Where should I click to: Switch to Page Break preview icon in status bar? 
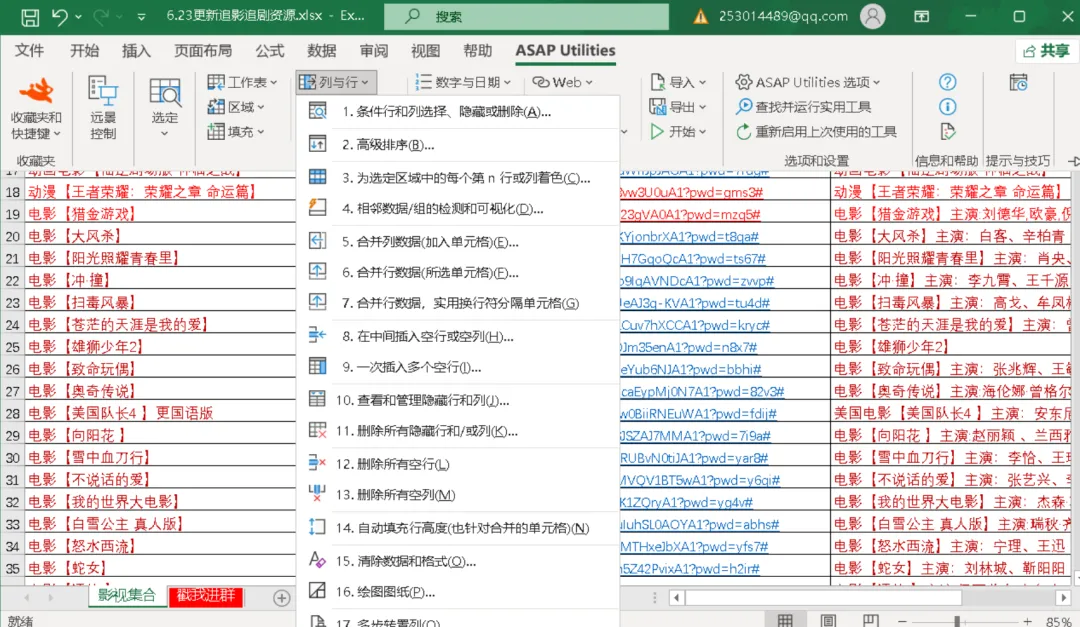tap(871, 620)
